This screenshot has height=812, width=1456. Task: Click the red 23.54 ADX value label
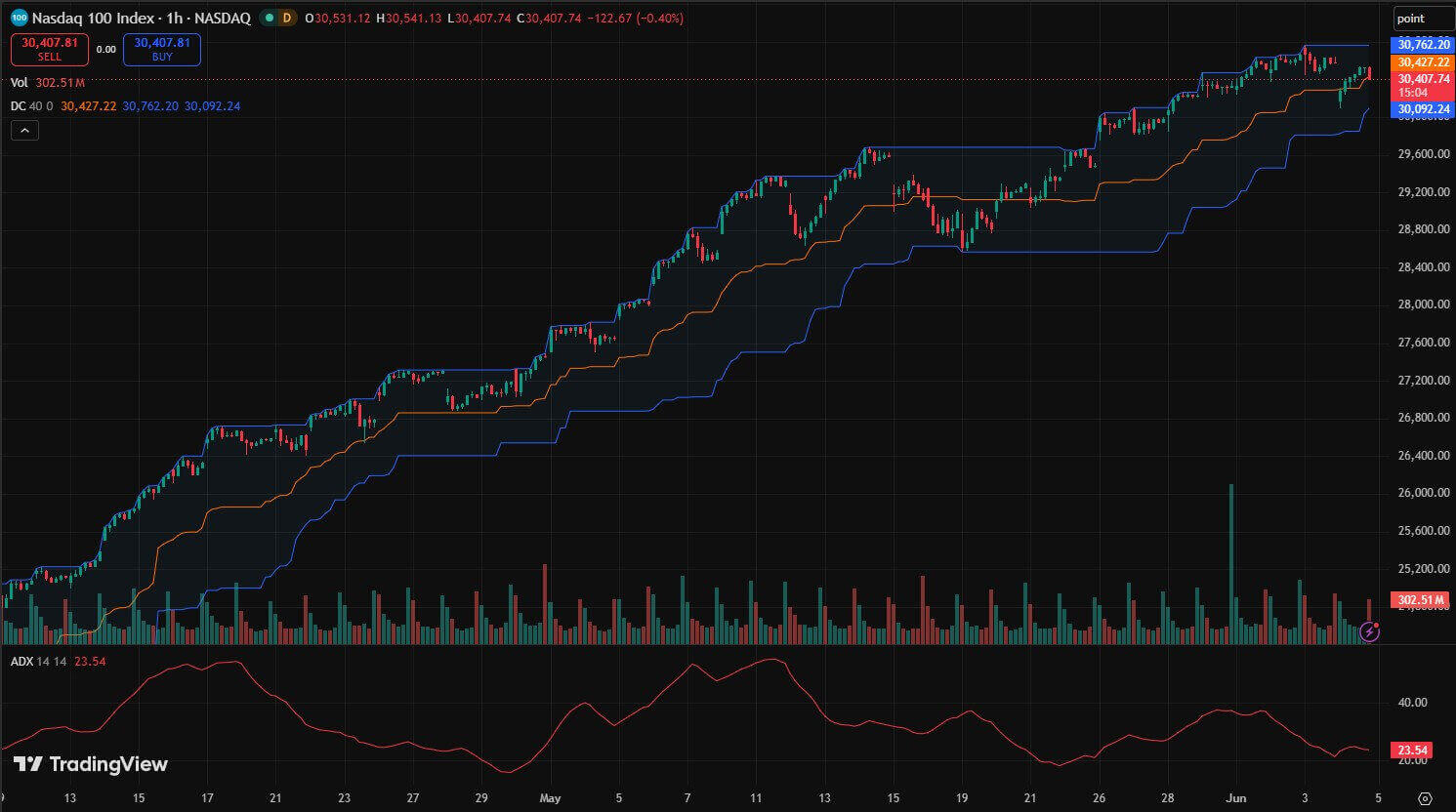tap(1413, 751)
